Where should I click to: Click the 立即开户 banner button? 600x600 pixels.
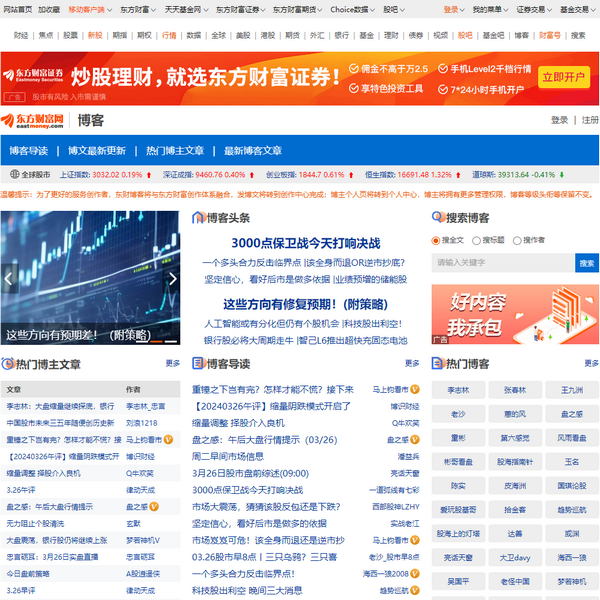[564, 76]
